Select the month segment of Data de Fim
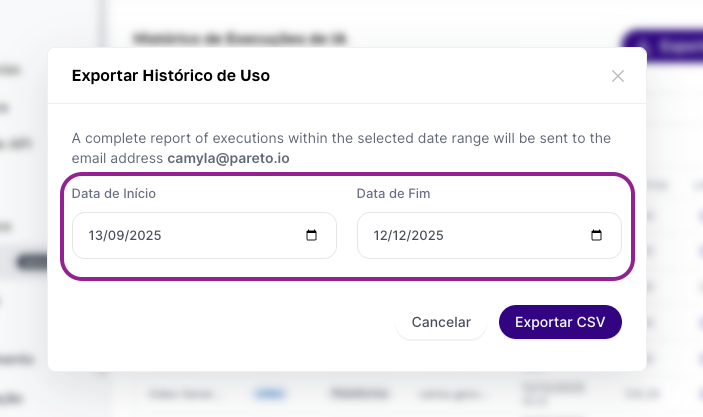Screen dimensions: 703x417 click(x=403, y=237)
